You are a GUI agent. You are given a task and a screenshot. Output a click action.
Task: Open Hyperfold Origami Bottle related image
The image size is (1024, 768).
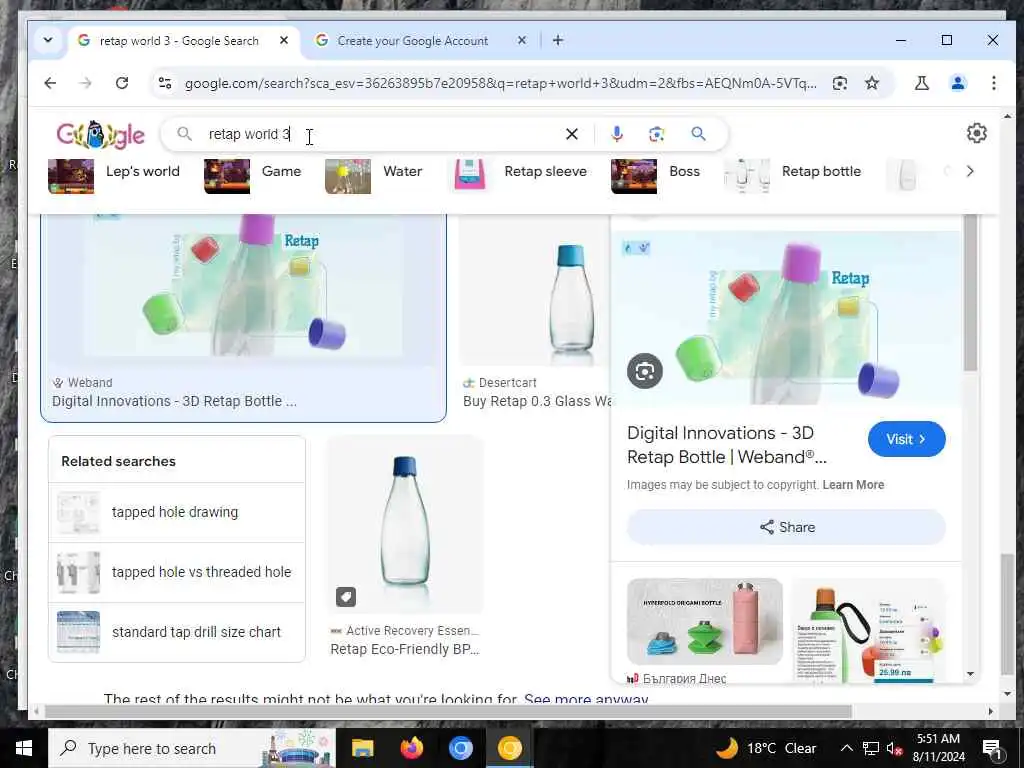click(x=705, y=621)
